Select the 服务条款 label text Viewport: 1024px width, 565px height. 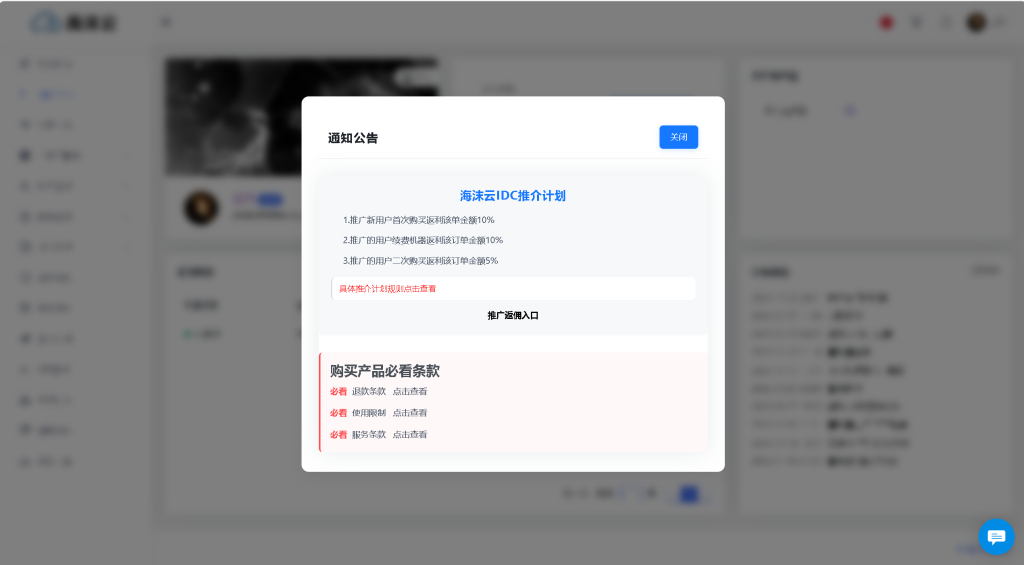tap(369, 434)
